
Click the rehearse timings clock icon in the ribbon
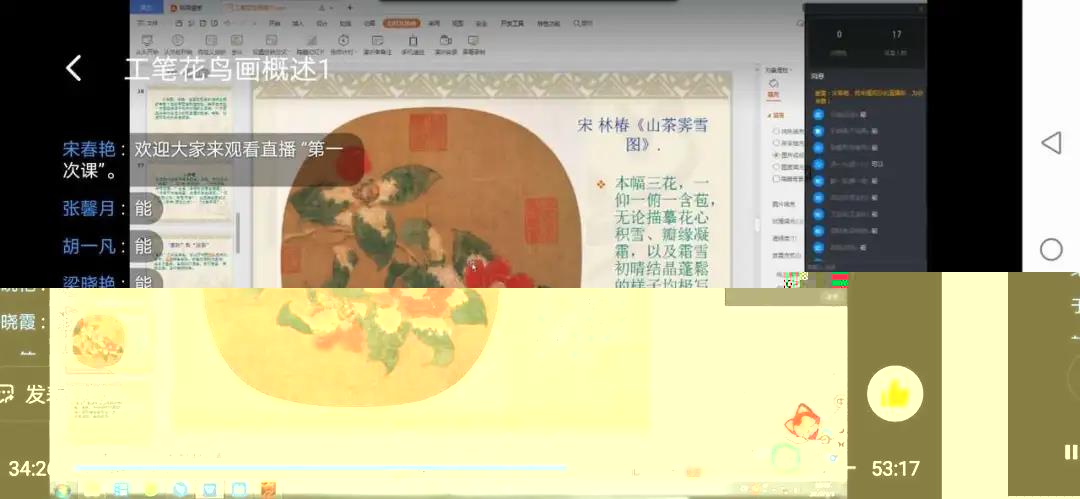342,43
